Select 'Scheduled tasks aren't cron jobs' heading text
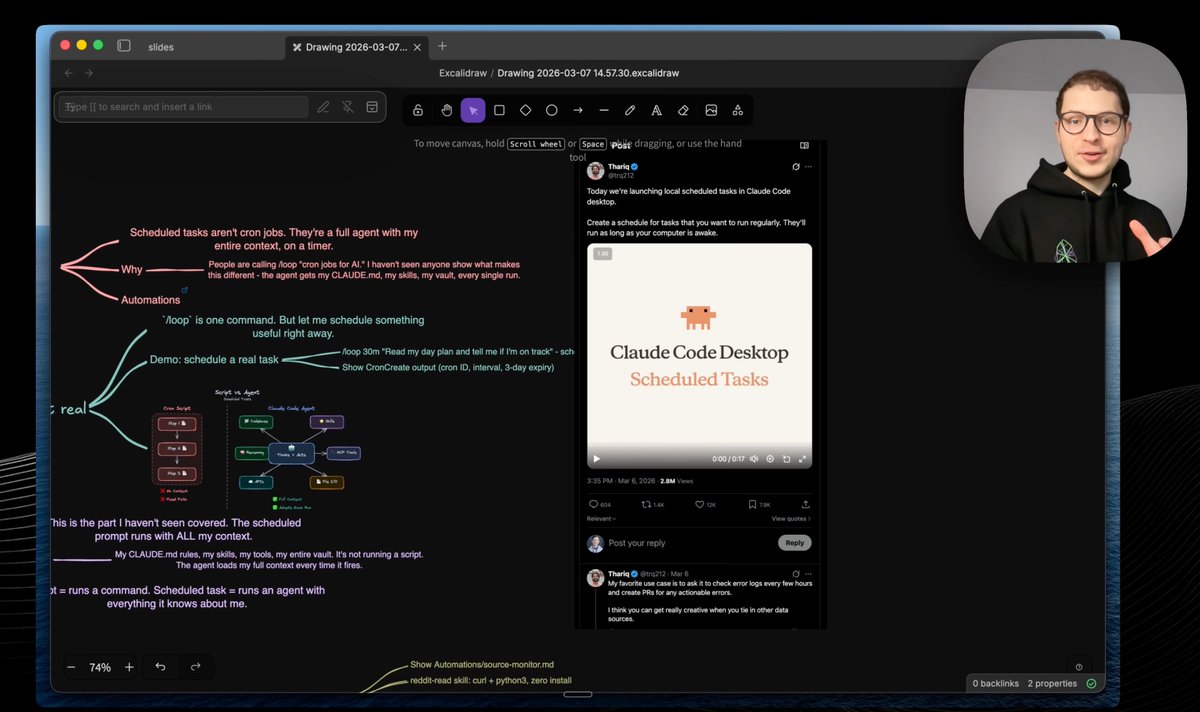 [274, 239]
